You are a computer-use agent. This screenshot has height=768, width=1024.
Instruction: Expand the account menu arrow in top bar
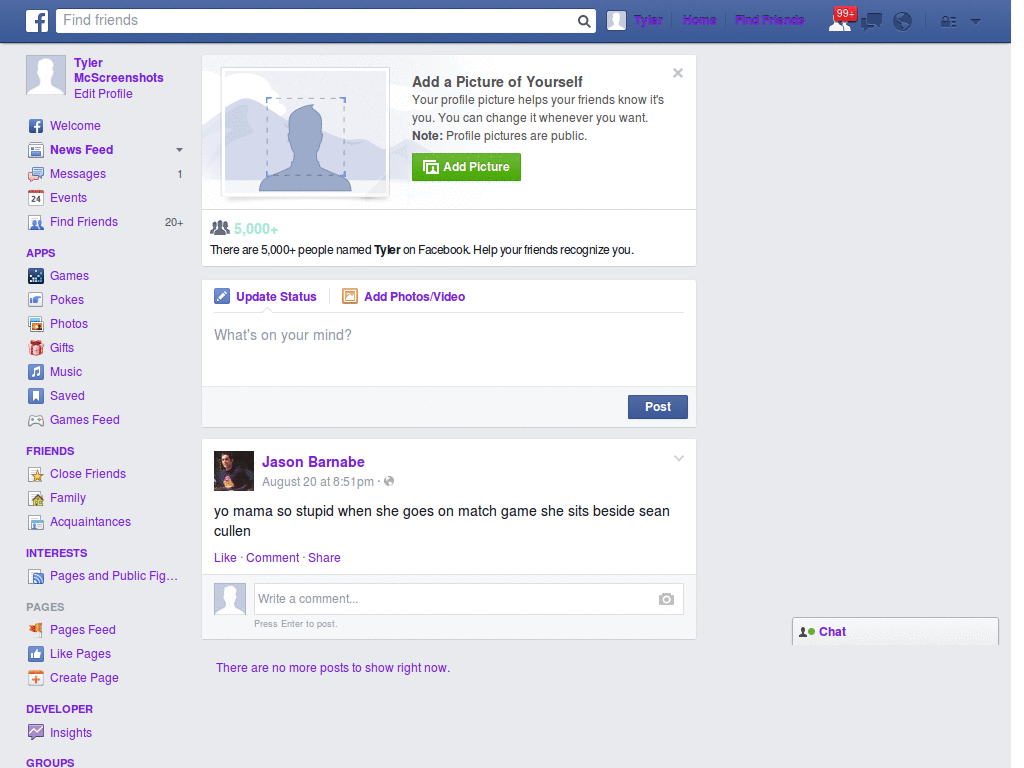[x=976, y=22]
